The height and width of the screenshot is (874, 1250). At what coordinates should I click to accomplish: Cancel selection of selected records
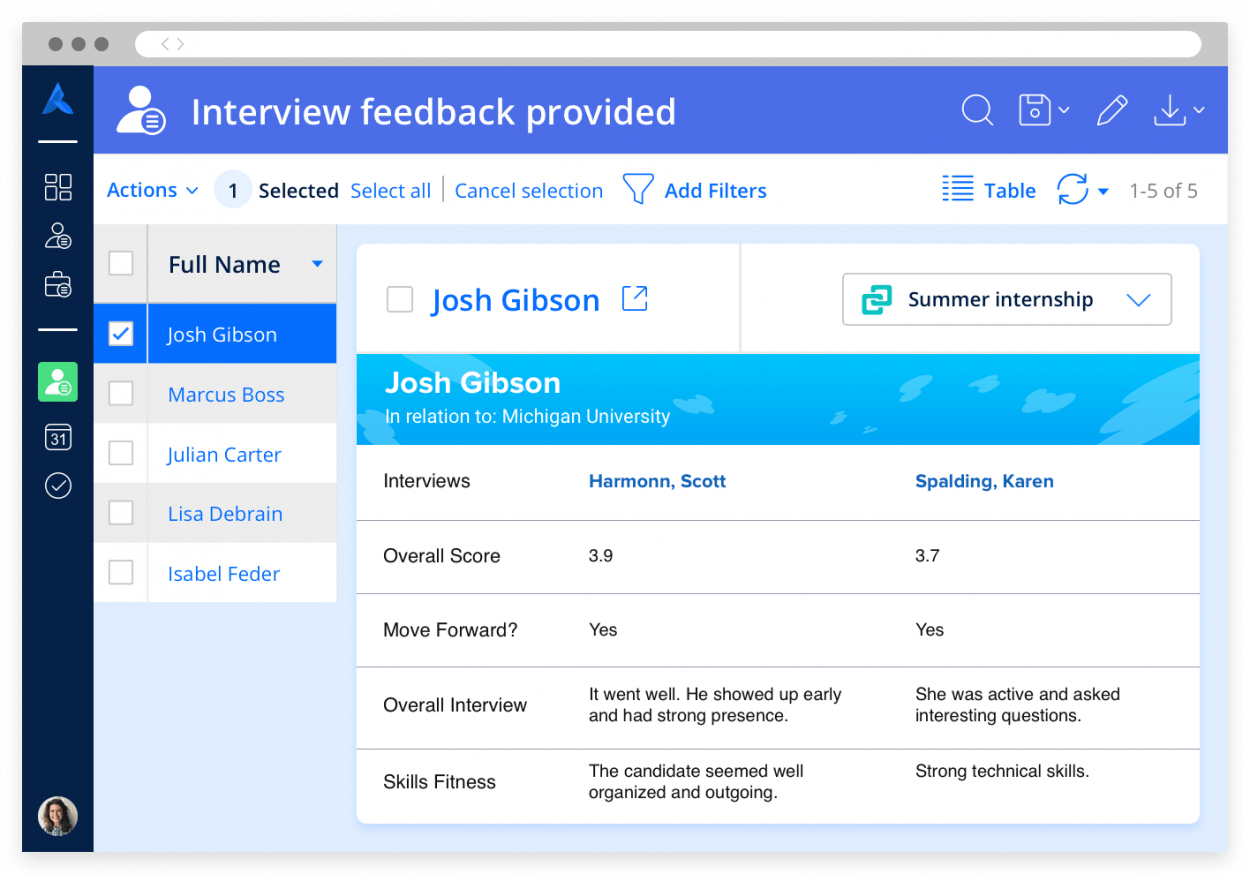pos(529,190)
